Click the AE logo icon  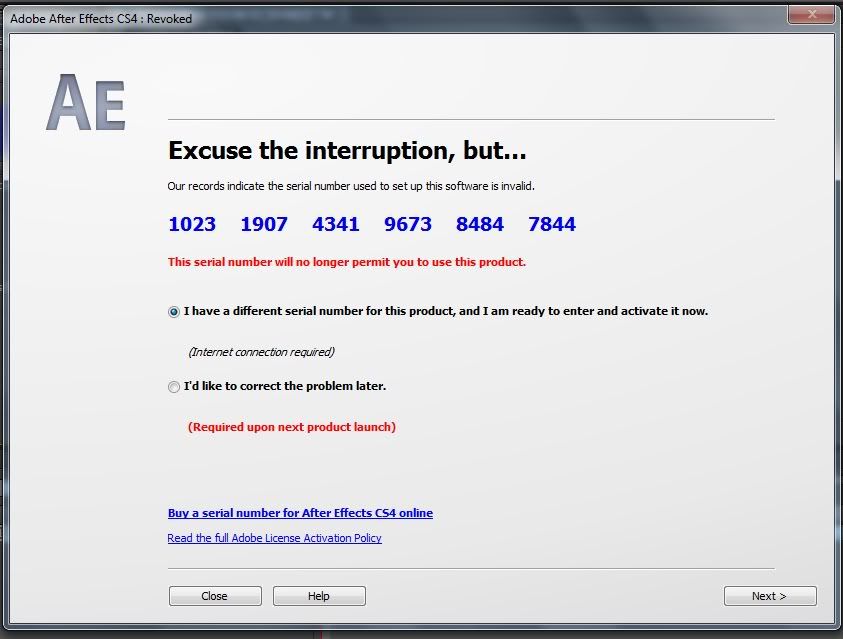tap(86, 103)
